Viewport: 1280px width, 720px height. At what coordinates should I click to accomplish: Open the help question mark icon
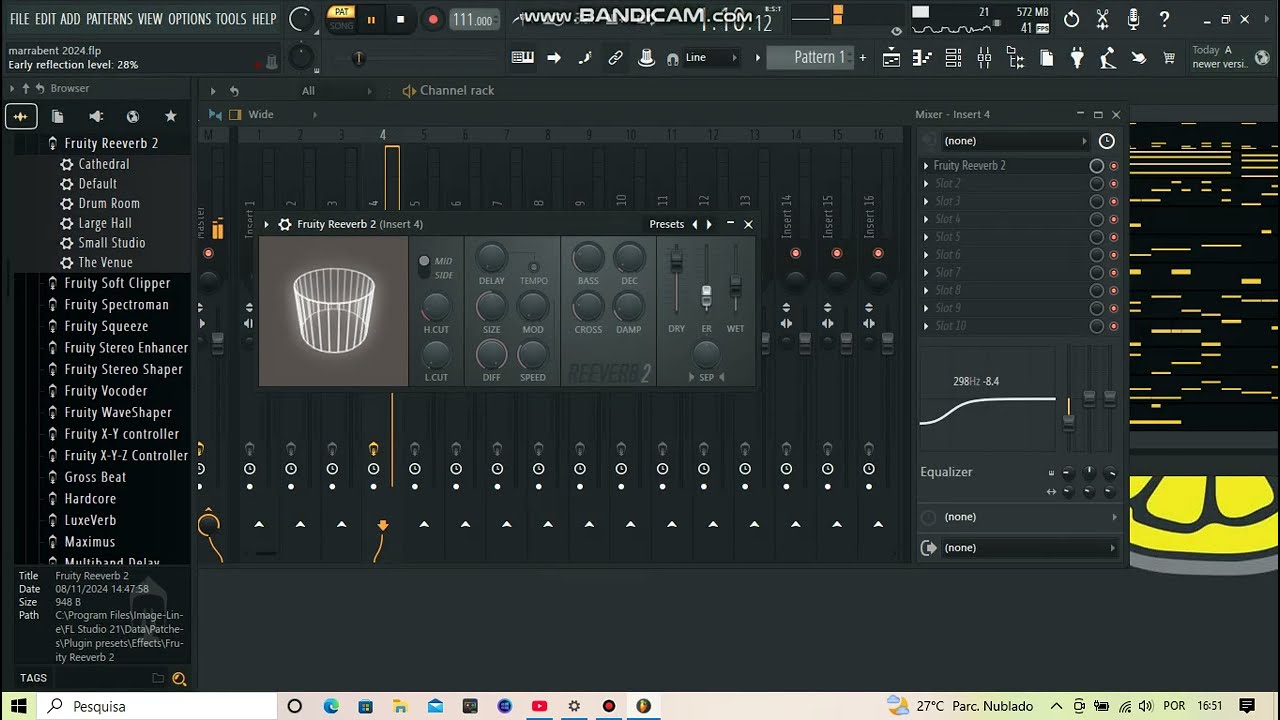tap(1164, 19)
